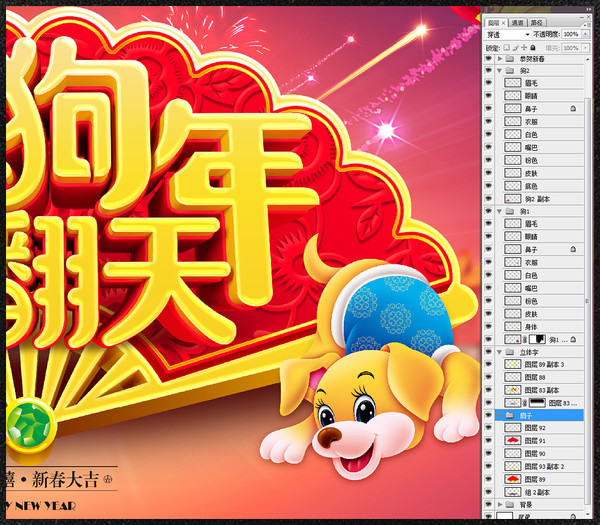Expand the 恭贺新春 group
600x525 pixels.
point(500,59)
